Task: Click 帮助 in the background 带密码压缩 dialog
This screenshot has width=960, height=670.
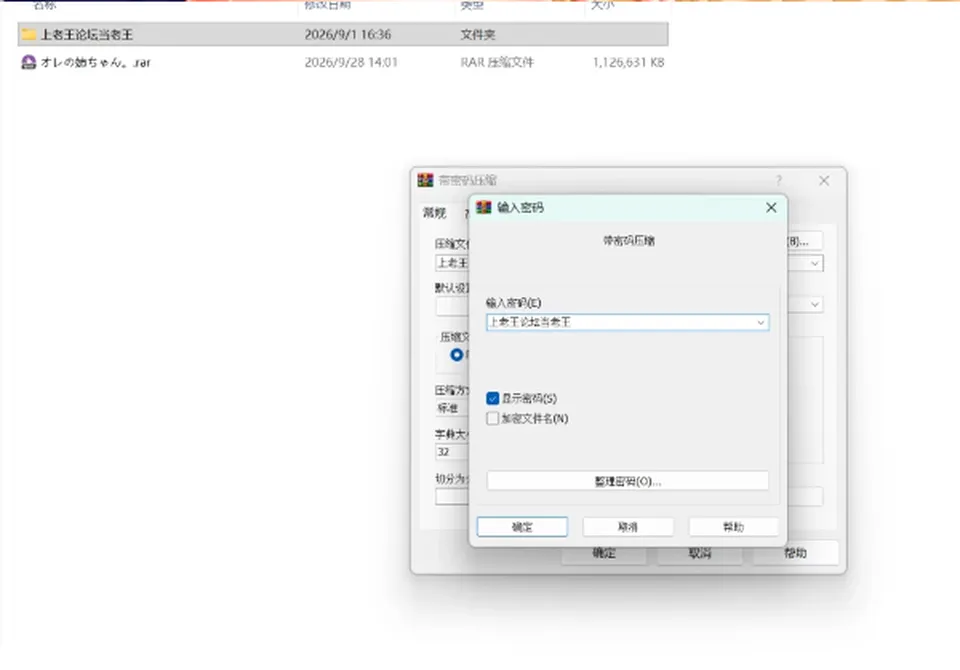Action: pyautogui.click(x=795, y=554)
